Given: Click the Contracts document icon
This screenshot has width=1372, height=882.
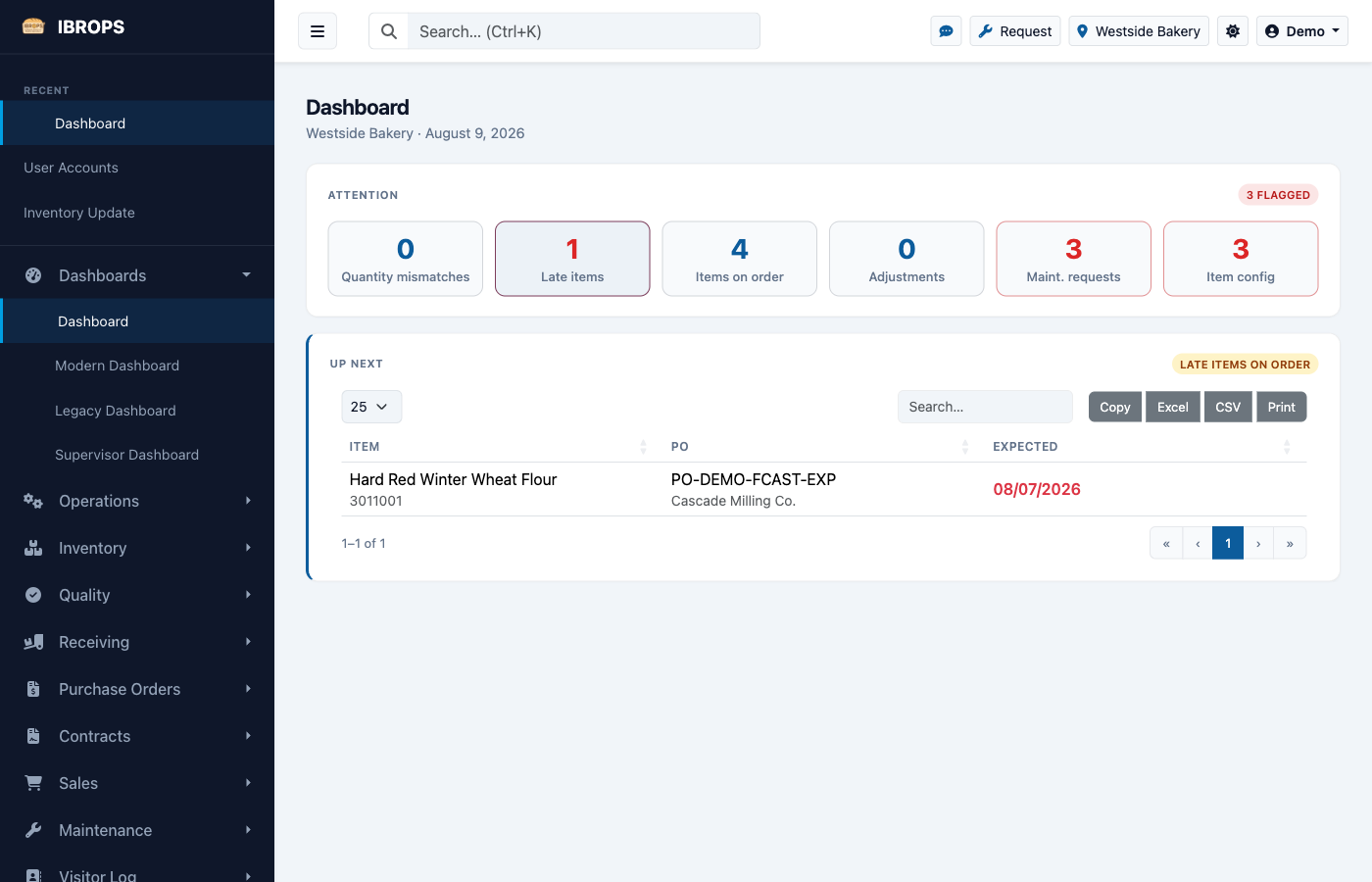Looking at the screenshot, I should tap(33, 736).
